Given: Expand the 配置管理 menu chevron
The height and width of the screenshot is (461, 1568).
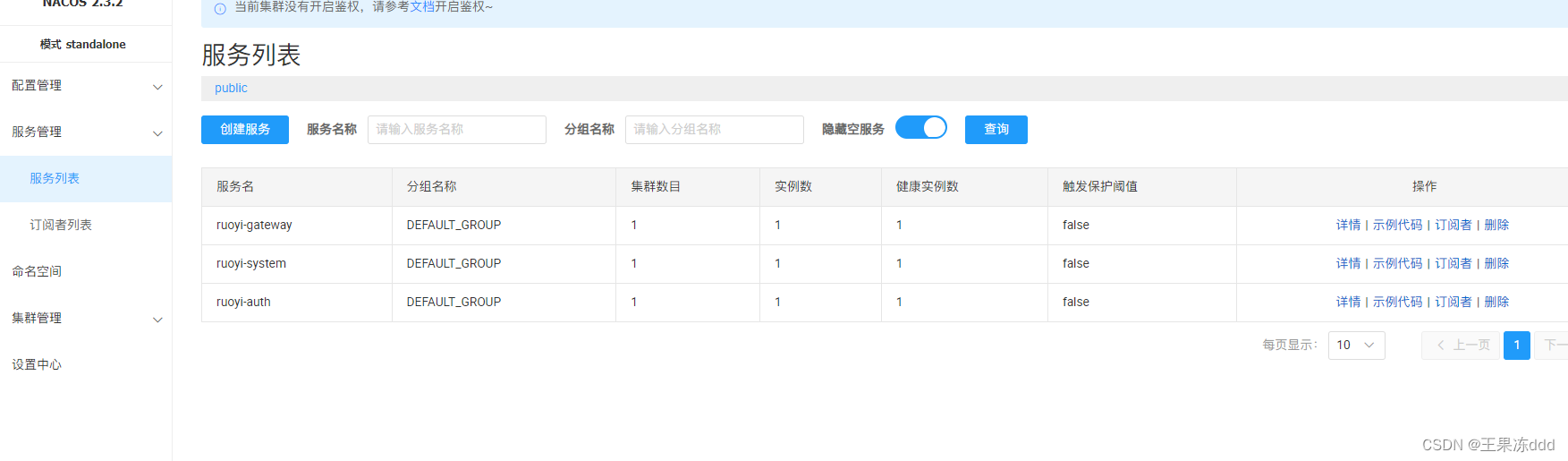Looking at the screenshot, I should tap(157, 87).
